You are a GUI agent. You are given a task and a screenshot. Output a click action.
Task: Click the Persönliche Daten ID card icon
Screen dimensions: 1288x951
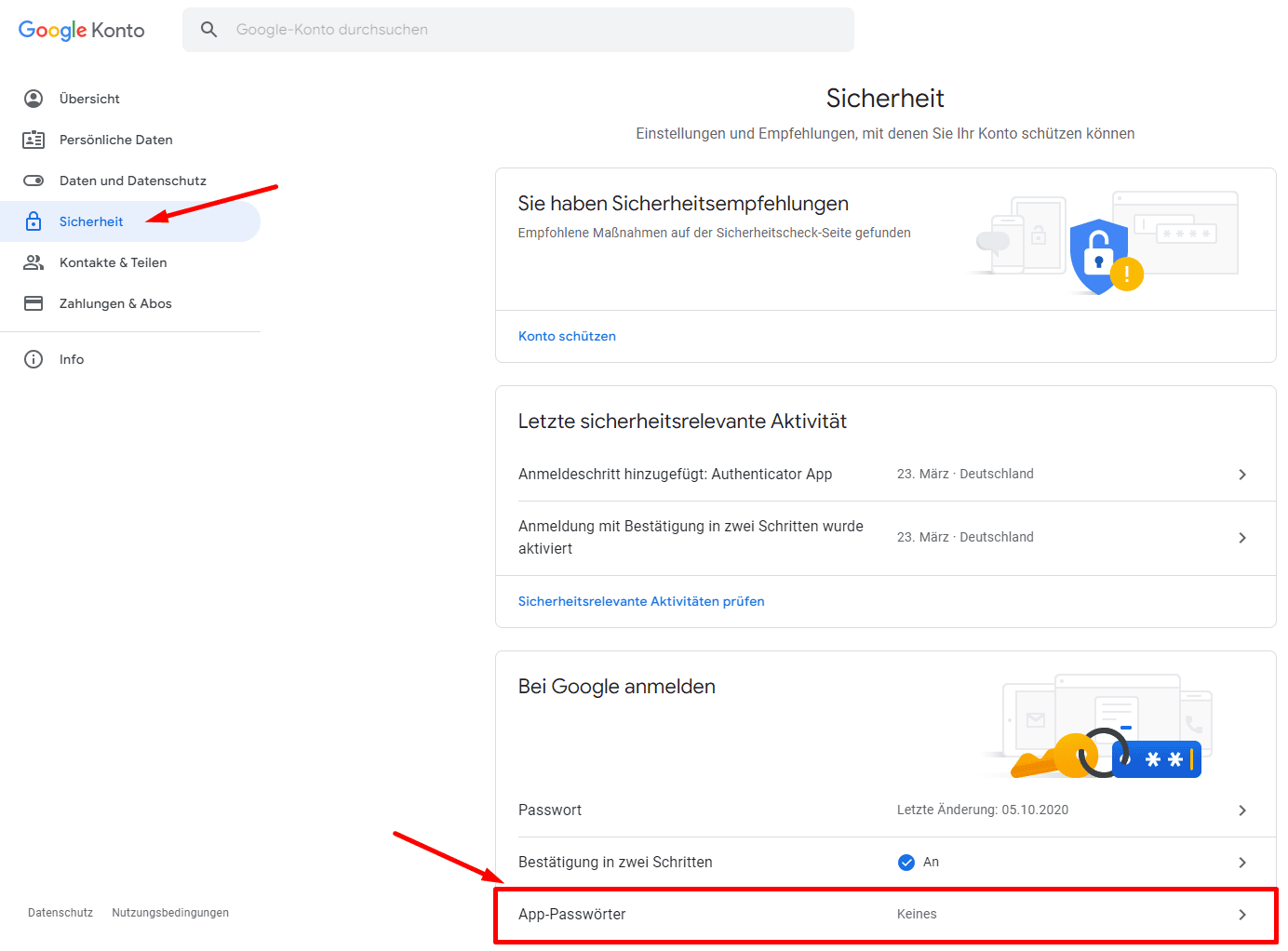(x=34, y=140)
